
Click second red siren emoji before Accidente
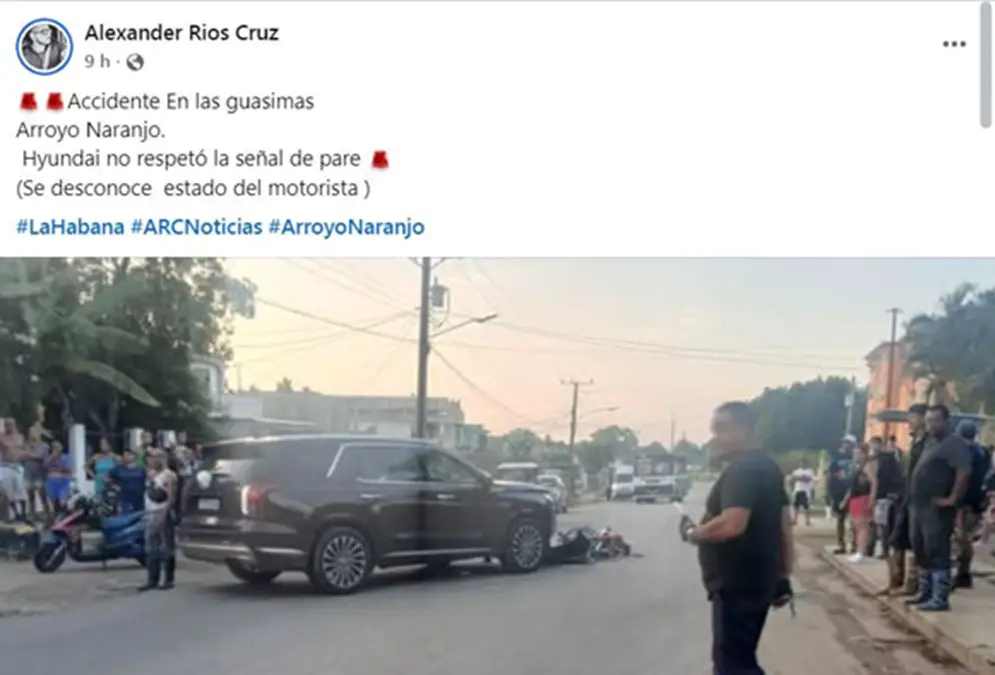[55, 102]
